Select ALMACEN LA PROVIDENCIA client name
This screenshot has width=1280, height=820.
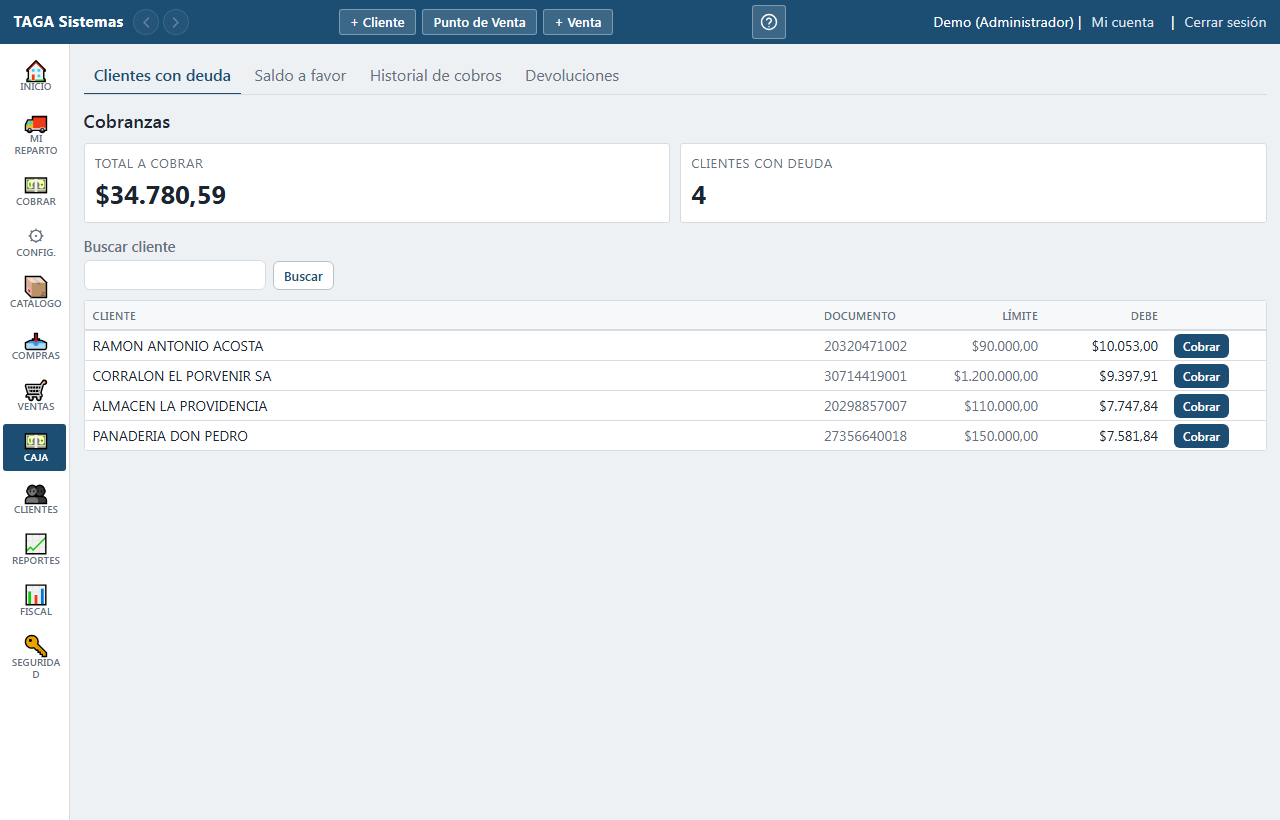point(180,406)
